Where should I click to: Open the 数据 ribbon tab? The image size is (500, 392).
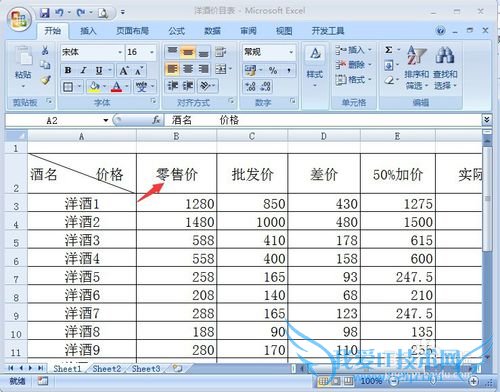(x=212, y=31)
